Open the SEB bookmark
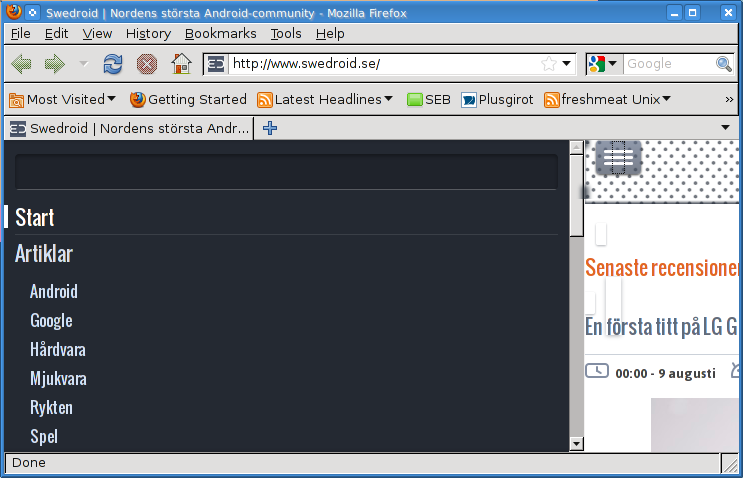 (x=428, y=99)
